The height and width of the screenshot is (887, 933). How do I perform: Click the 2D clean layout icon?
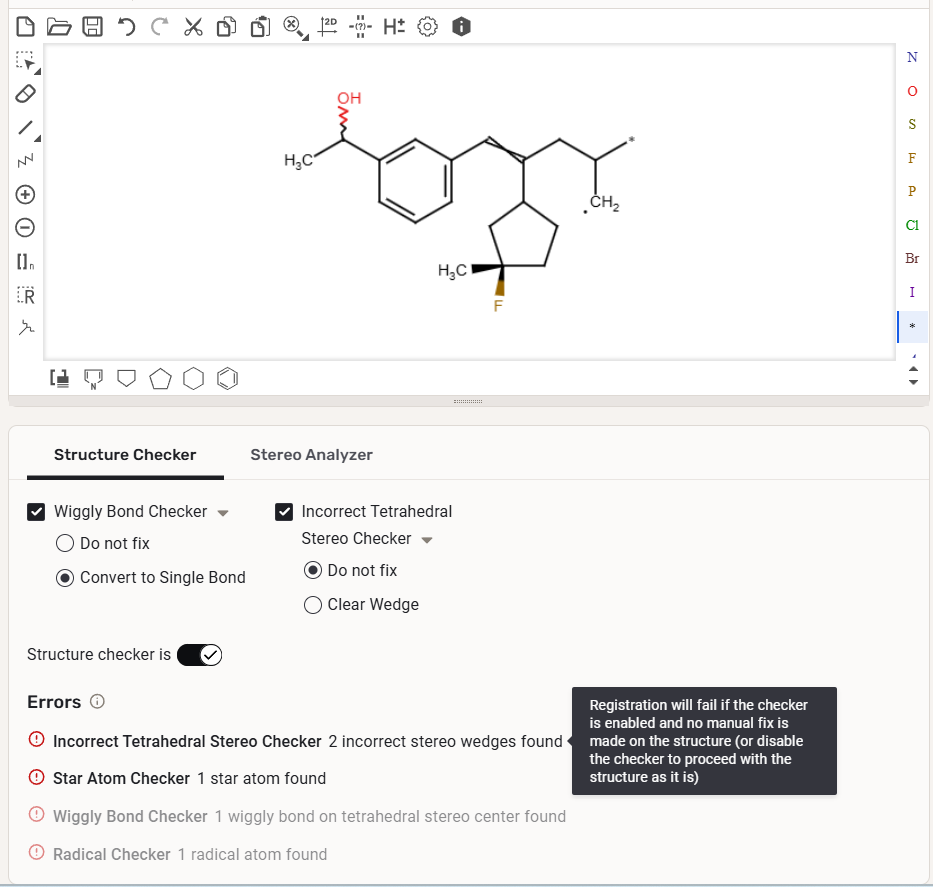[x=327, y=27]
